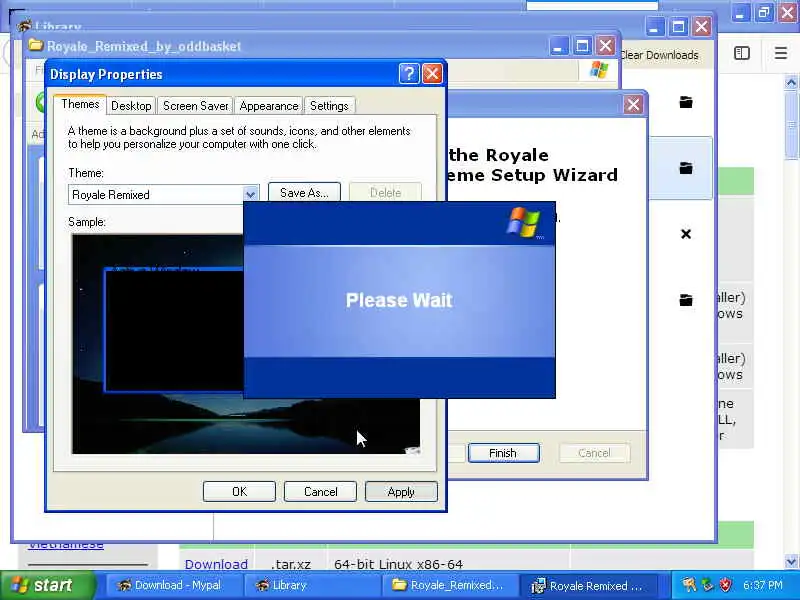The image size is (800, 600).
Task: Open the Start menu
Action: point(47,585)
